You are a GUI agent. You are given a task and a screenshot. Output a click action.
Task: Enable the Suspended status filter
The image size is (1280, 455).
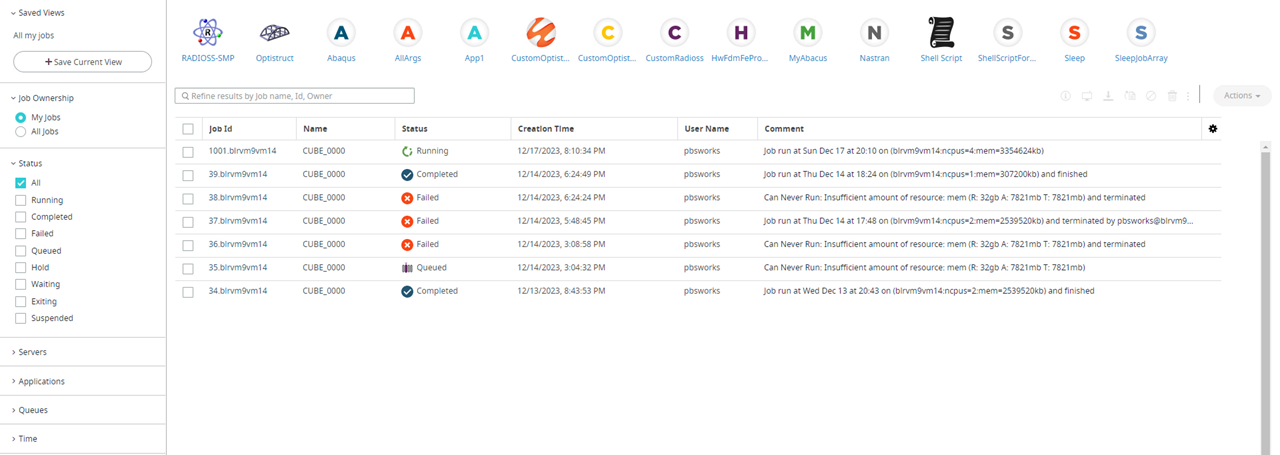tap(21, 318)
